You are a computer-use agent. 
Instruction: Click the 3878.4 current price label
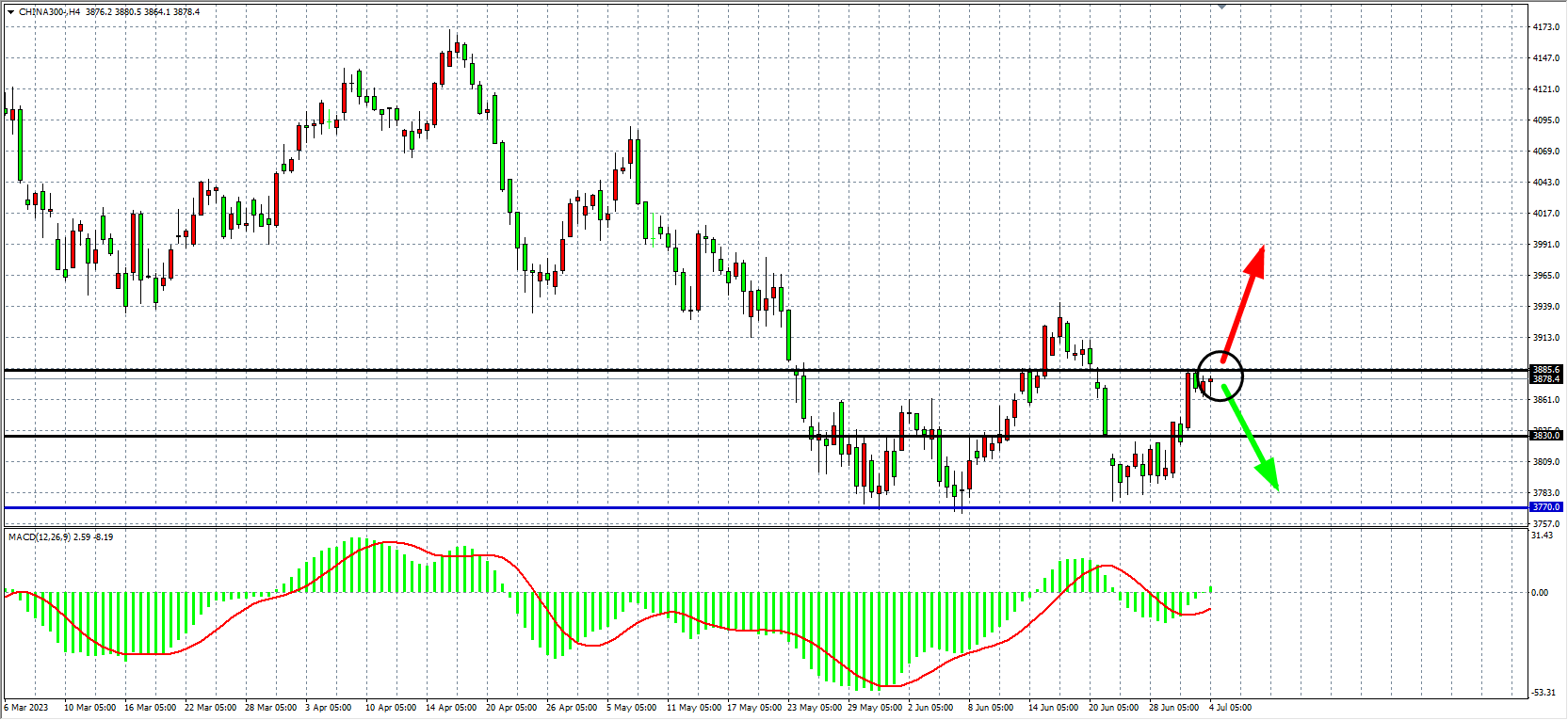(1545, 379)
